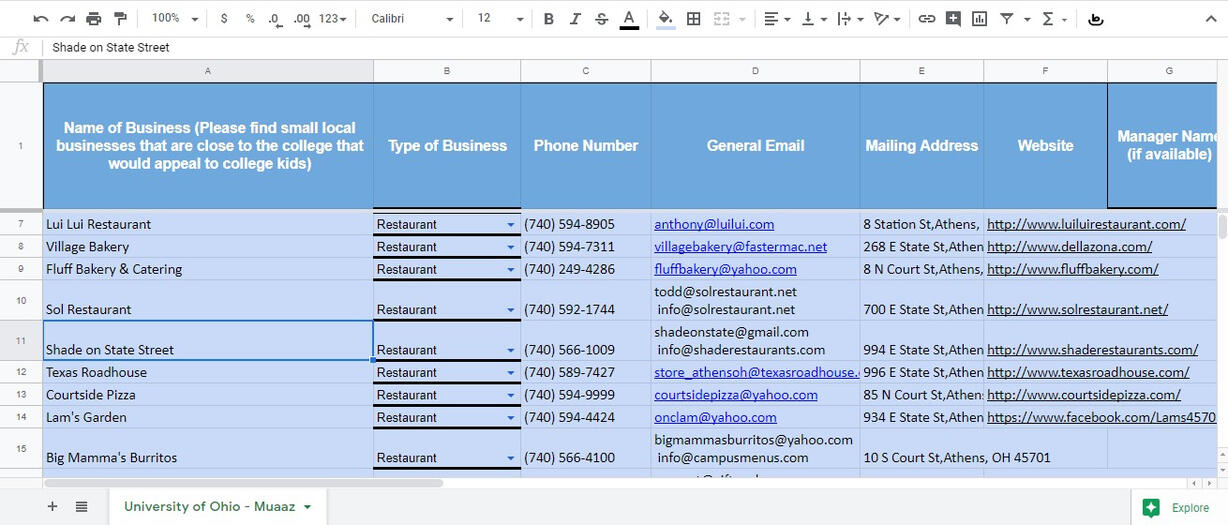Print the spreadsheet
Image resolution: width=1228 pixels, height=525 pixels.
point(94,18)
